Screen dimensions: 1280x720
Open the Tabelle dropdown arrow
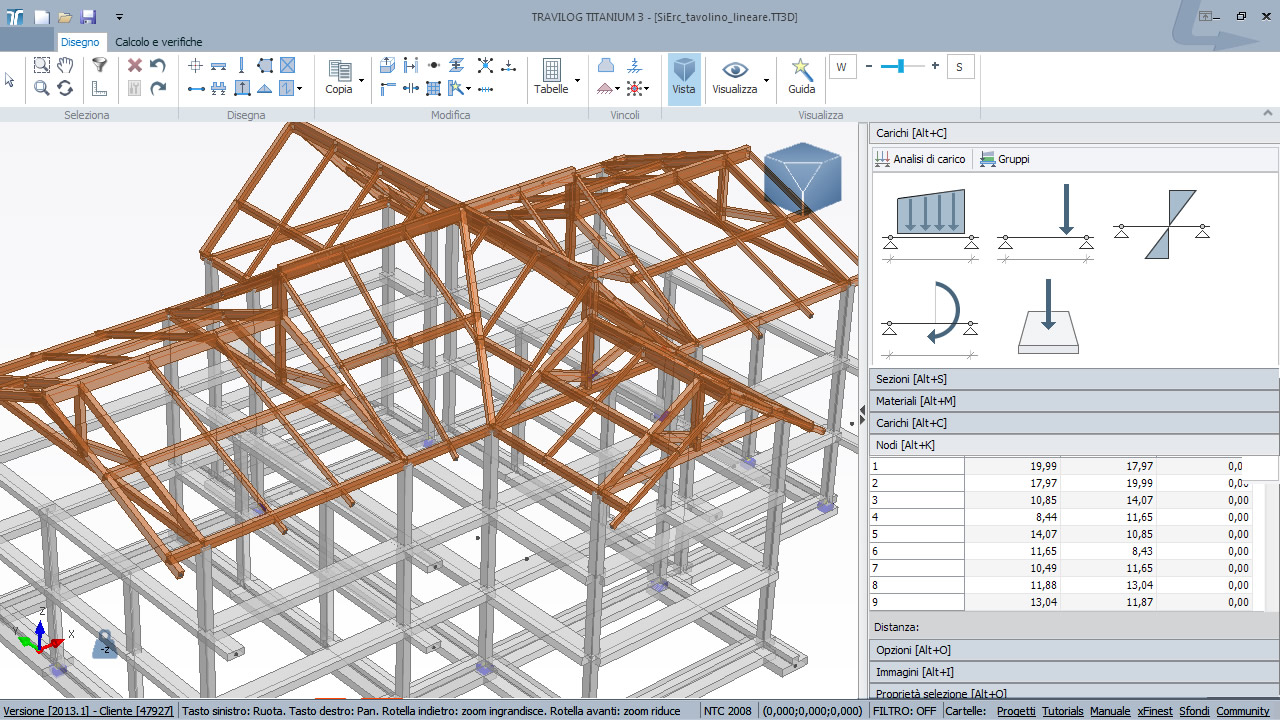[577, 80]
